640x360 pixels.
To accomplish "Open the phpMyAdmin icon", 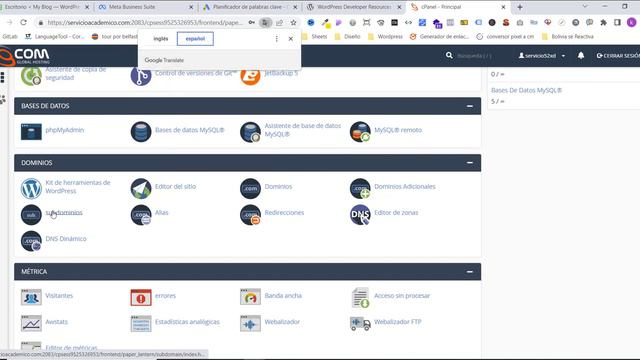I will (x=31, y=131).
